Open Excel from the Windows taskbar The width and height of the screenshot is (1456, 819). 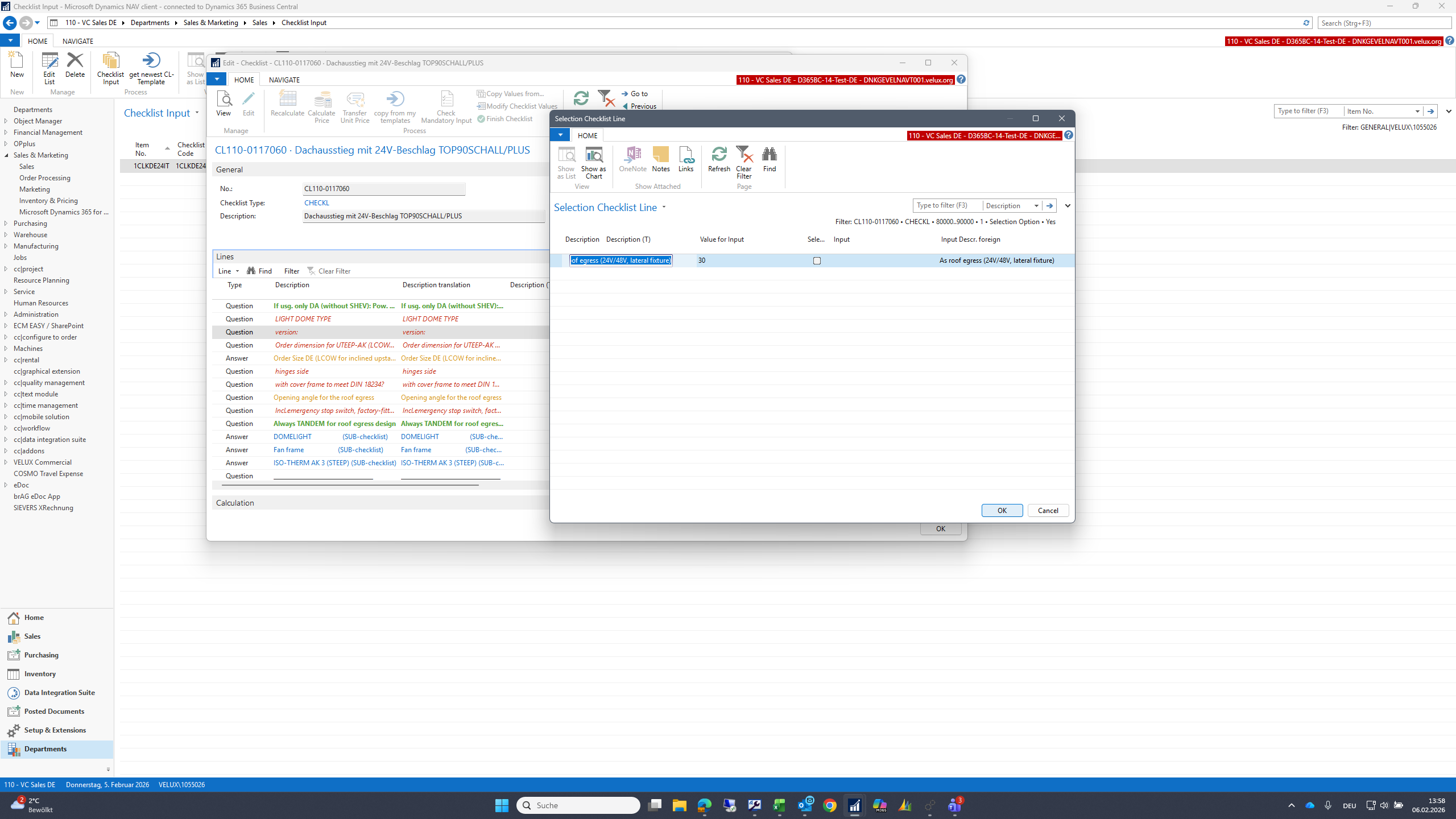click(779, 805)
